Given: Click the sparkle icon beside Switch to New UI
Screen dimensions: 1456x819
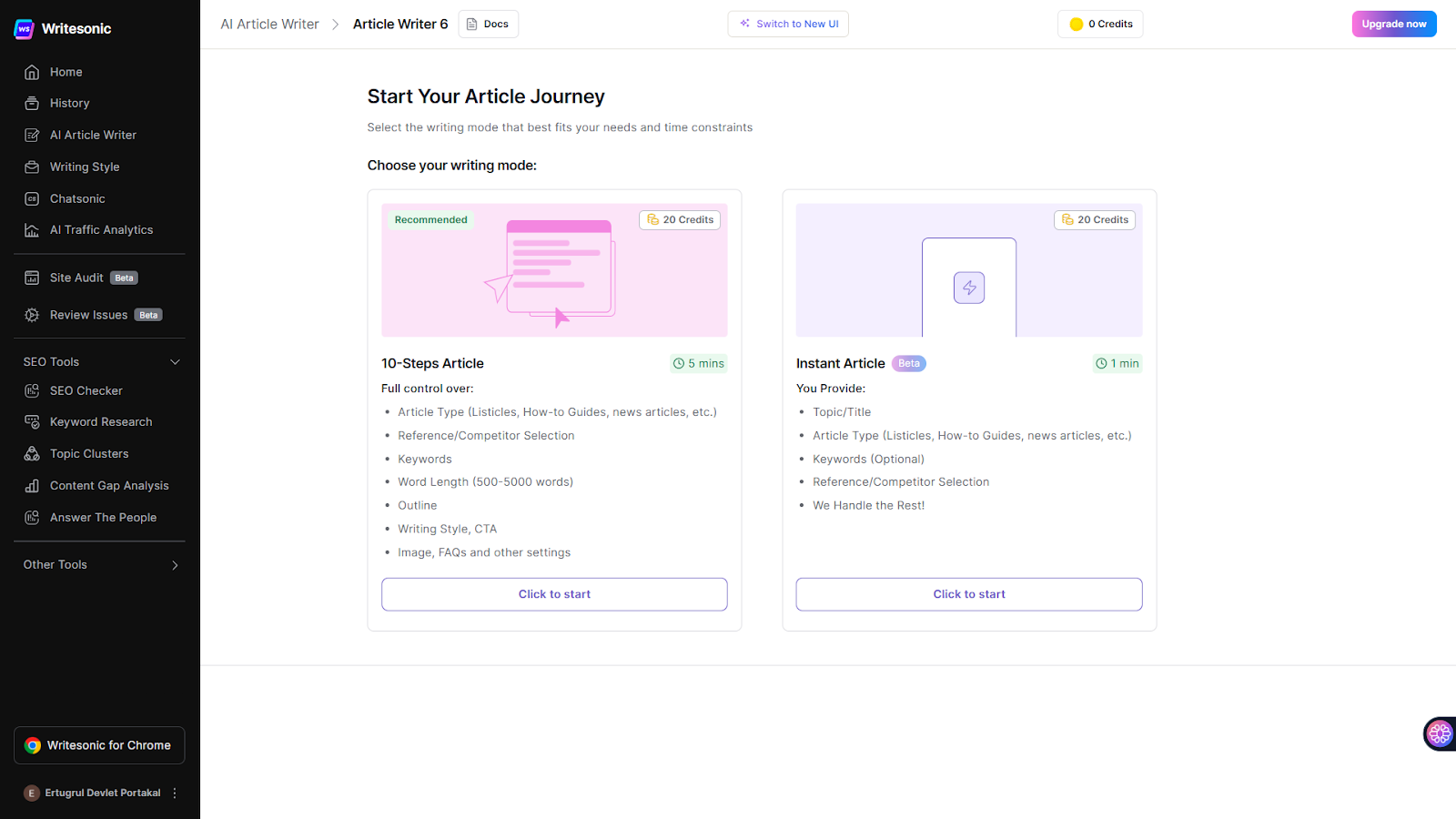Looking at the screenshot, I should [744, 24].
